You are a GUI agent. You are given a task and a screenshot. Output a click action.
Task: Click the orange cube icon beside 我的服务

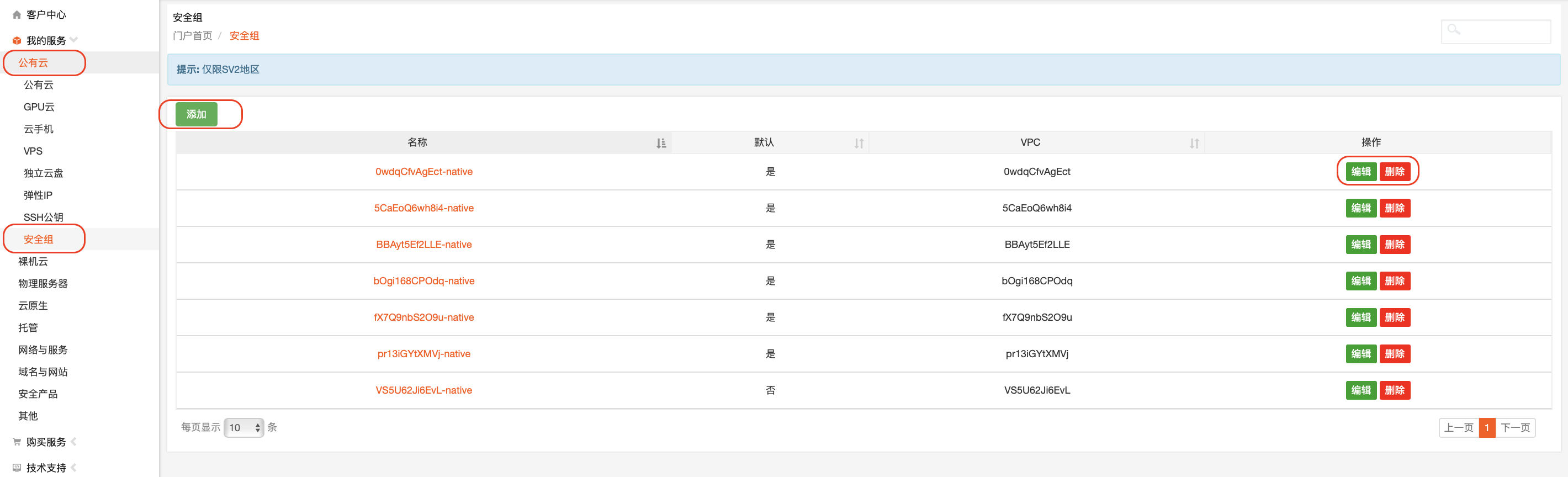click(17, 41)
